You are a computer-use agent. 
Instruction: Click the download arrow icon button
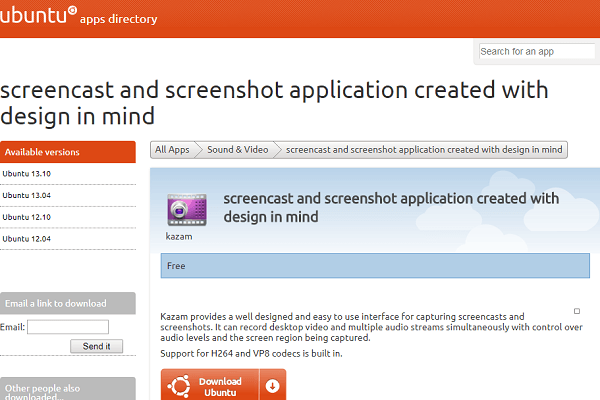272,386
